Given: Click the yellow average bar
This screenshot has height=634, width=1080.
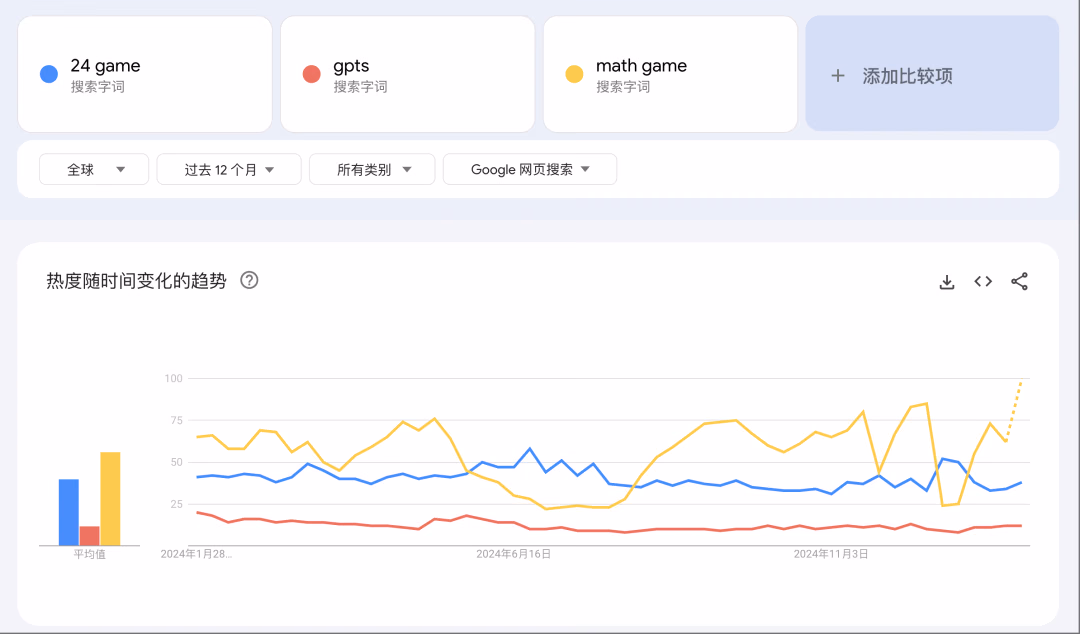Looking at the screenshot, I should pyautogui.click(x=110, y=499).
